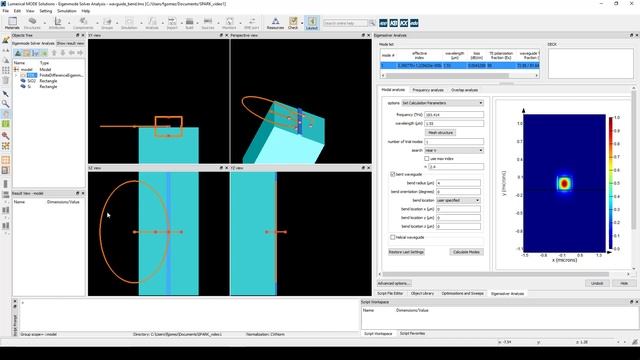This screenshot has width=640, height=360.
Task: Switch to the Object Library tab
Action: (422, 293)
